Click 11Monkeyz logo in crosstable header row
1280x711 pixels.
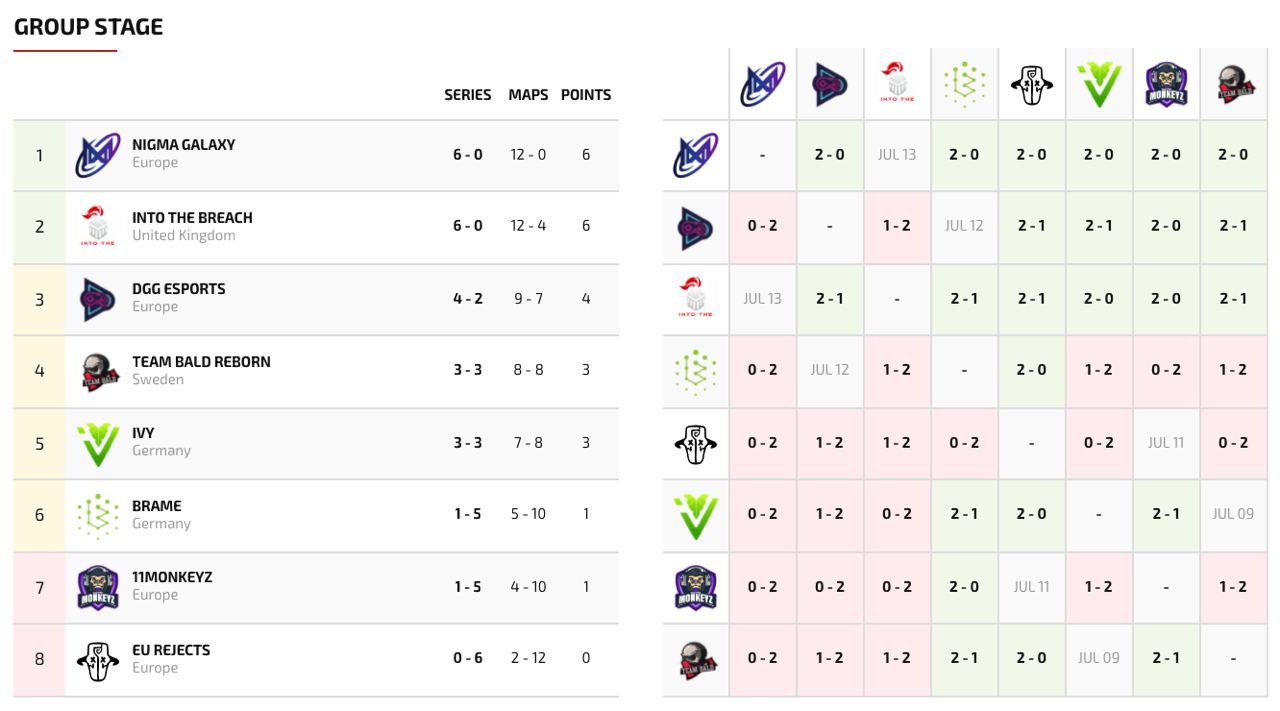[1166, 84]
